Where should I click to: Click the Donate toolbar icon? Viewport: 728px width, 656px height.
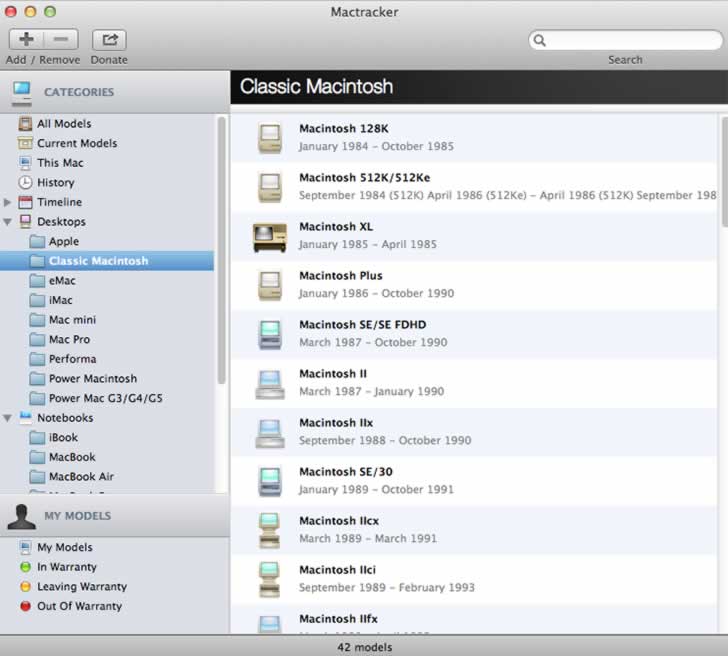pyautogui.click(x=109, y=39)
